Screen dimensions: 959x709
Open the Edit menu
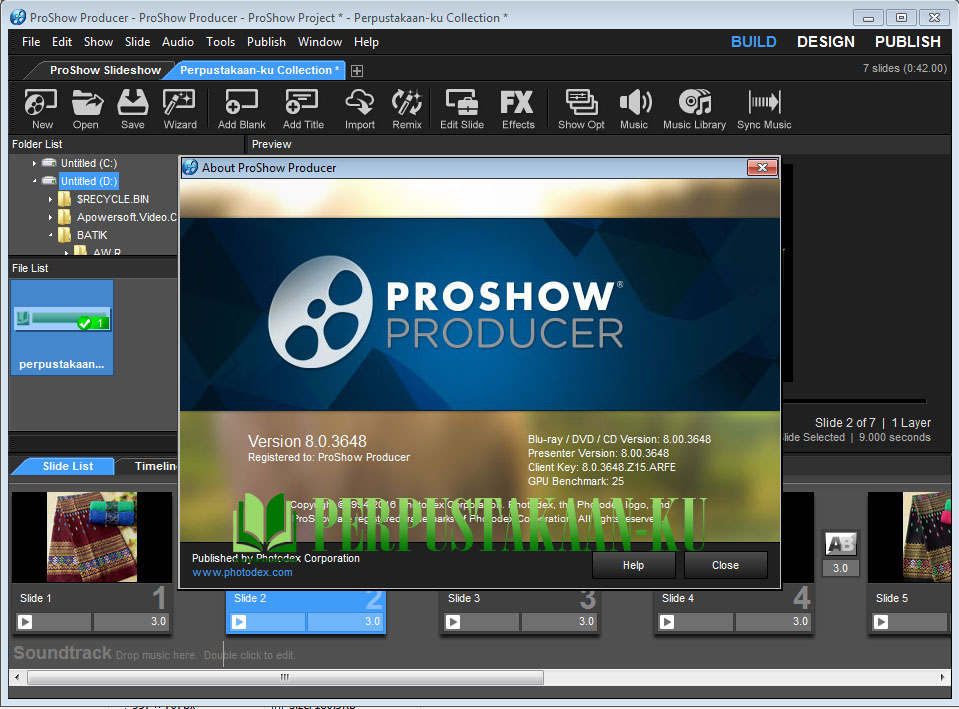click(62, 42)
